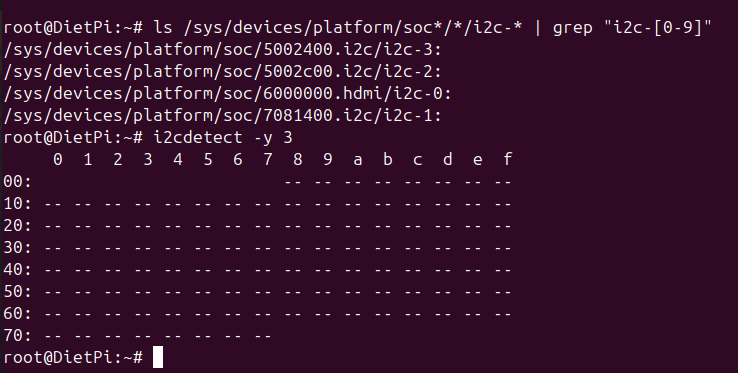Click the 40: row label
Screen dimensions: 738x373
[x=17, y=269]
